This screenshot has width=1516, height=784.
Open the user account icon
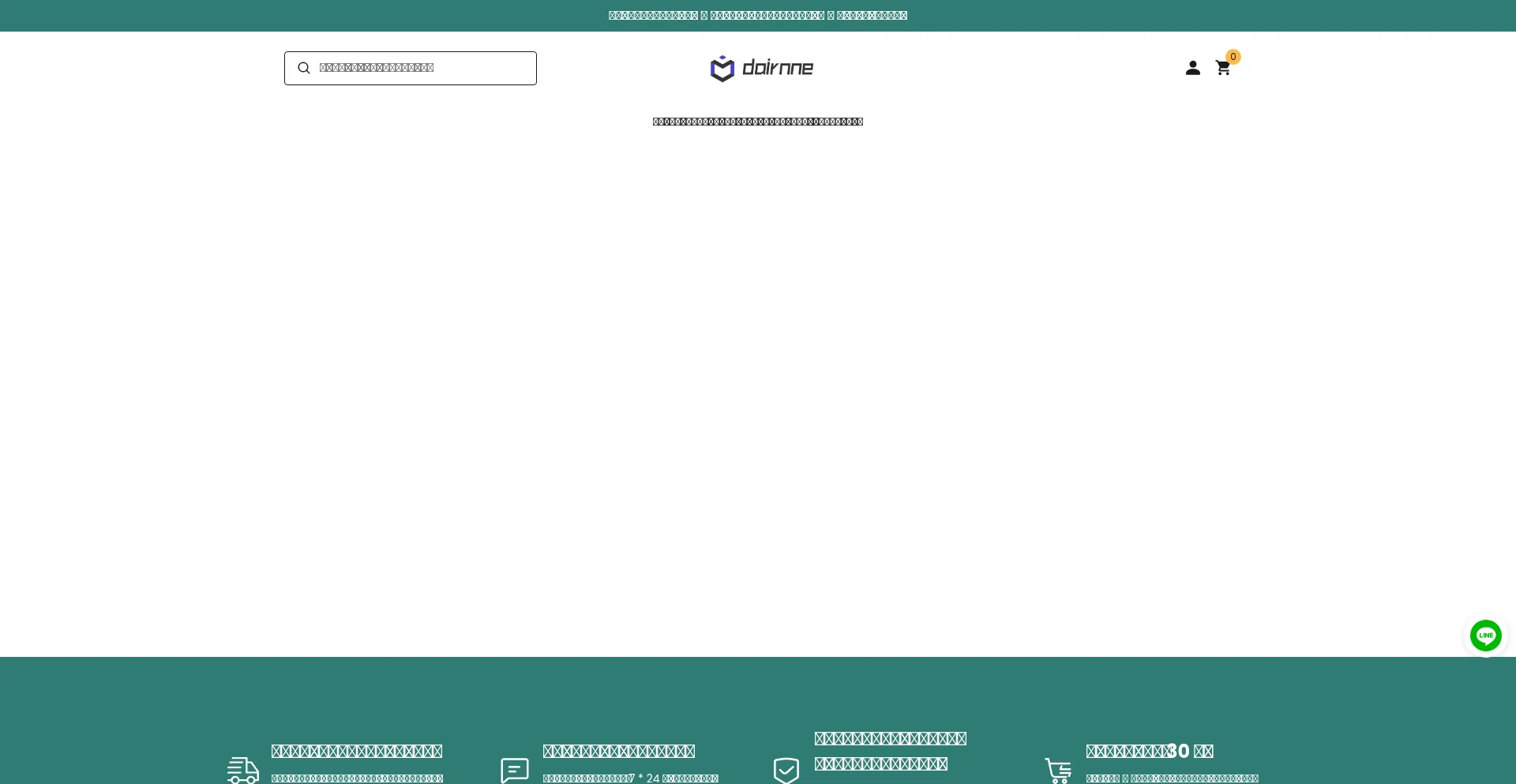[x=1193, y=68]
